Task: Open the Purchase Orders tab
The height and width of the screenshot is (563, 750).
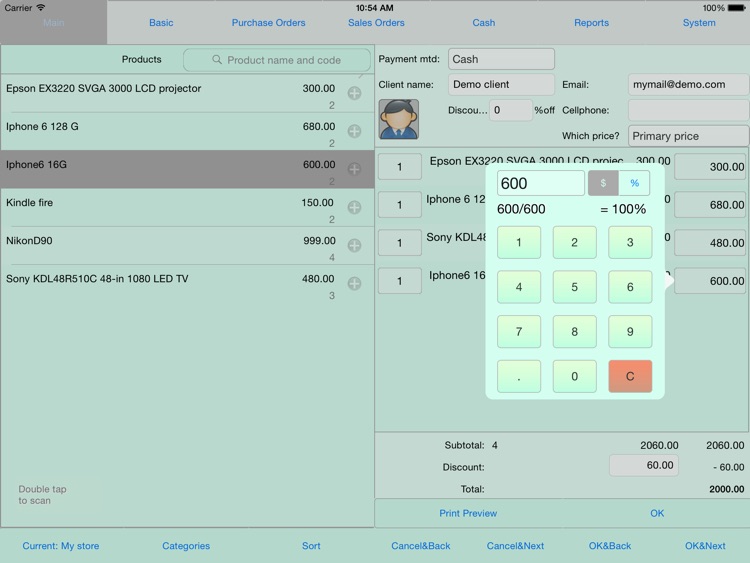Action: tap(268, 22)
